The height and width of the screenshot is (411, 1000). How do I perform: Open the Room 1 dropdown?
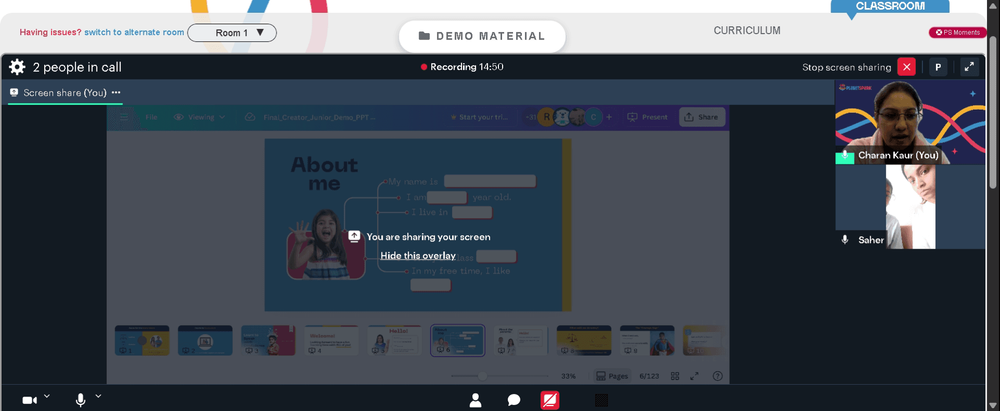[232, 33]
